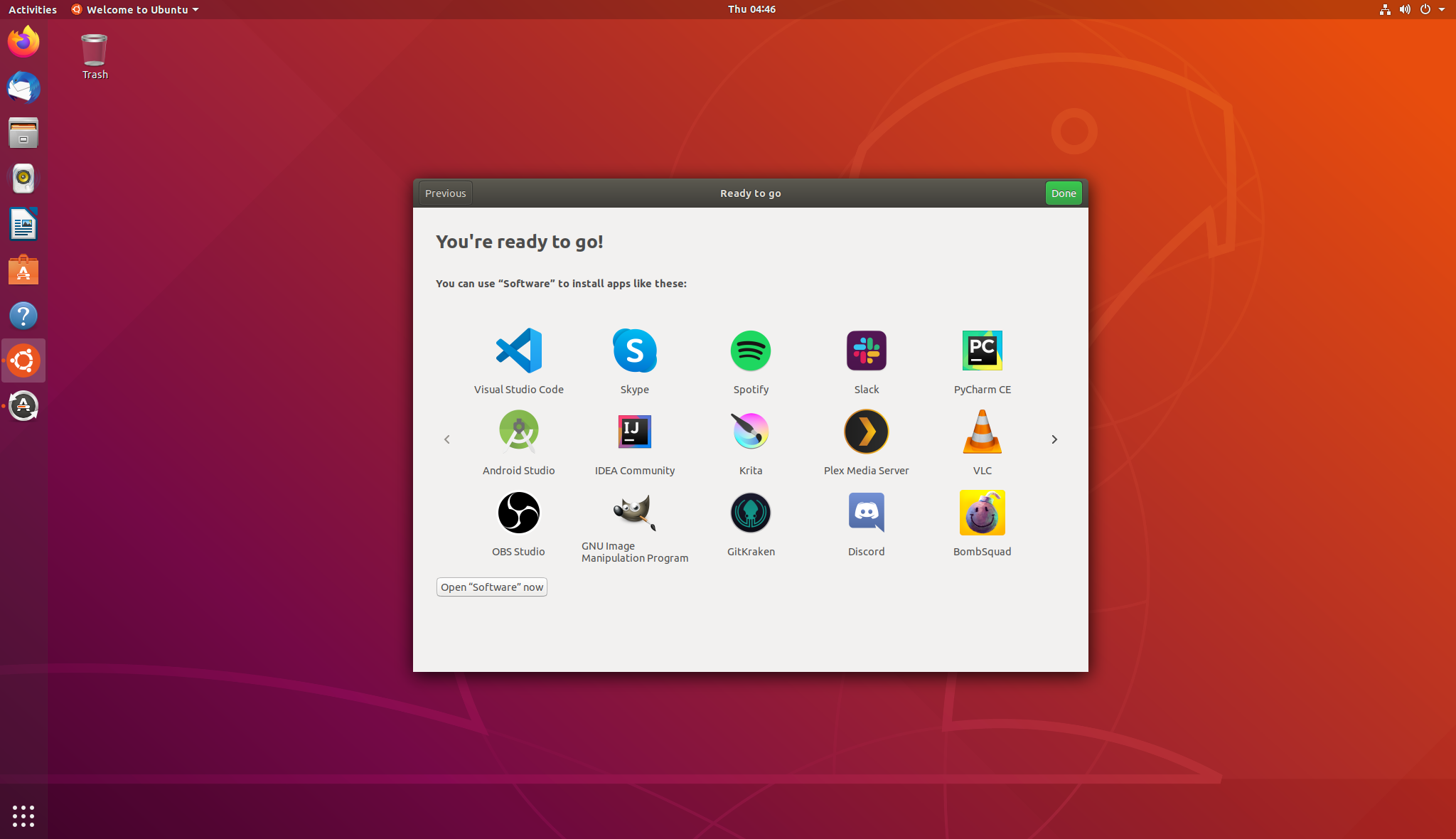Open Firefox from the dock
Image resolution: width=1456 pixels, height=839 pixels.
click(23, 41)
